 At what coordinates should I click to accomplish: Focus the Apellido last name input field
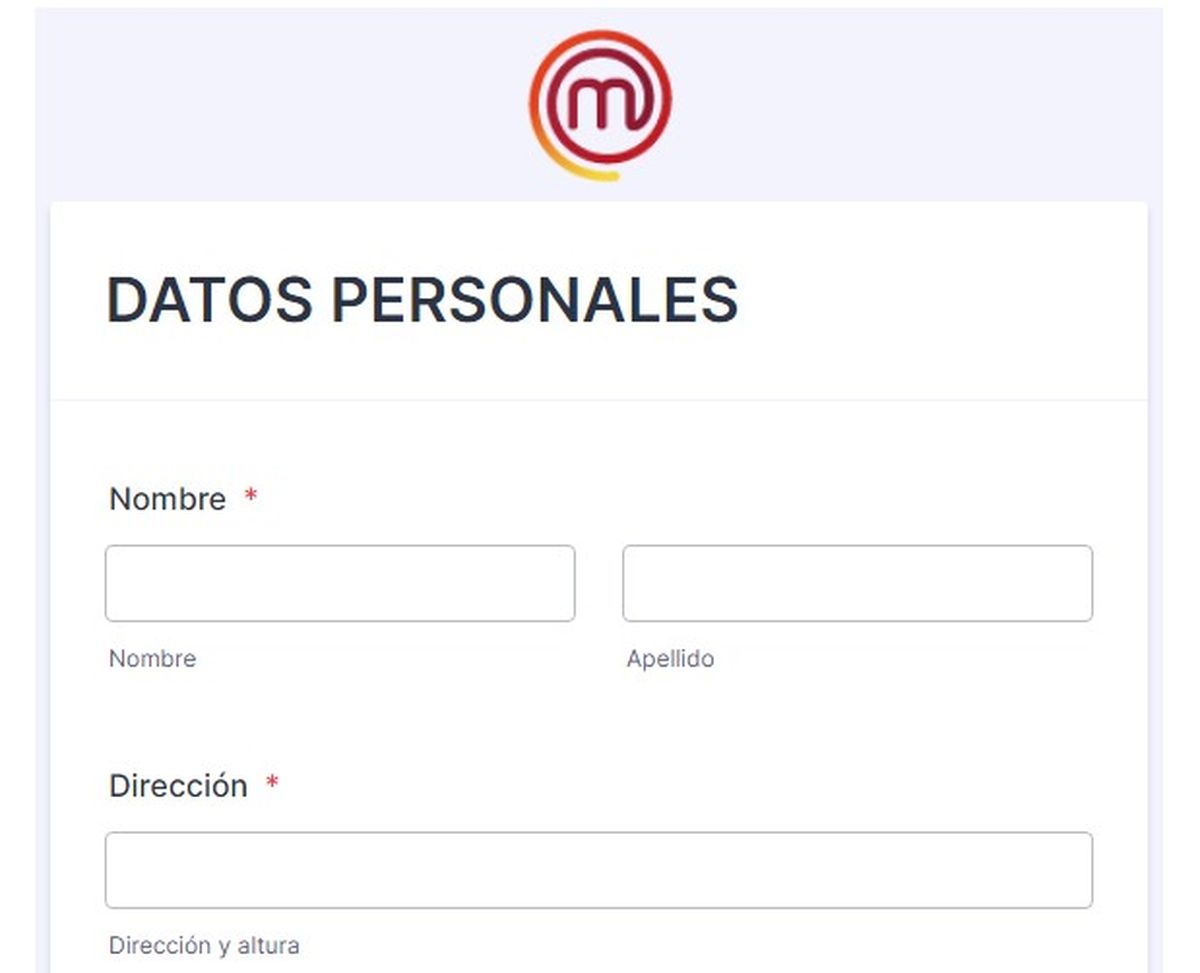tap(857, 583)
